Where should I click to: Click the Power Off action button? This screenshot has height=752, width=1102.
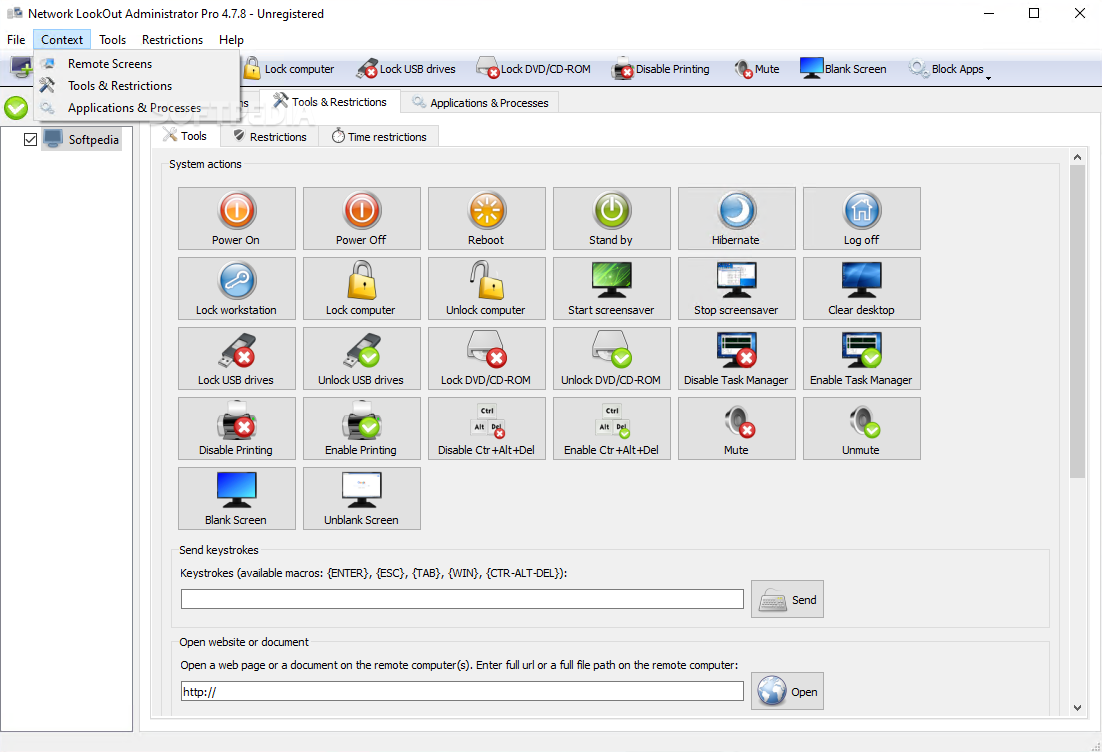coord(361,218)
